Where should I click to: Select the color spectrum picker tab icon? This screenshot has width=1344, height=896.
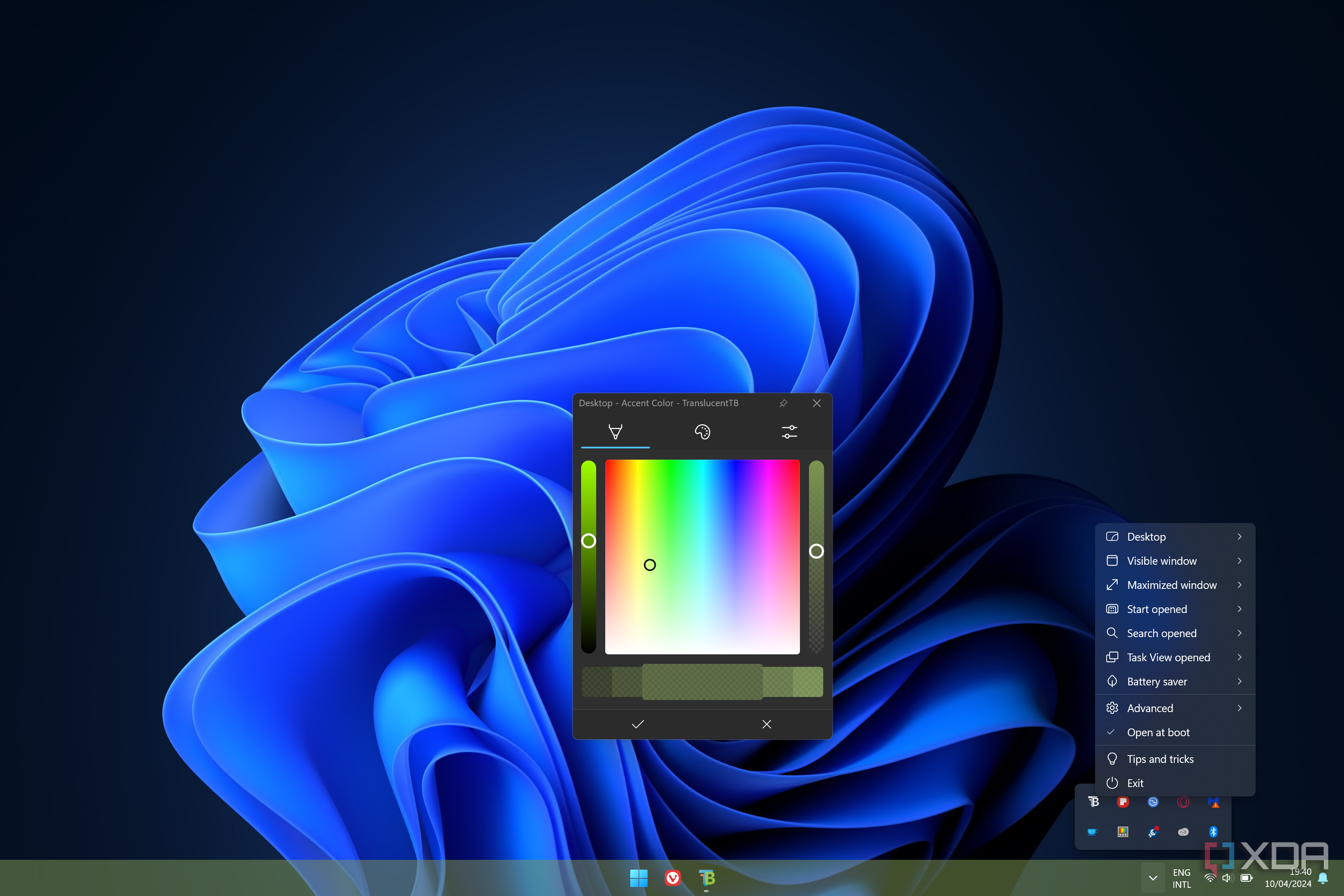coord(616,432)
